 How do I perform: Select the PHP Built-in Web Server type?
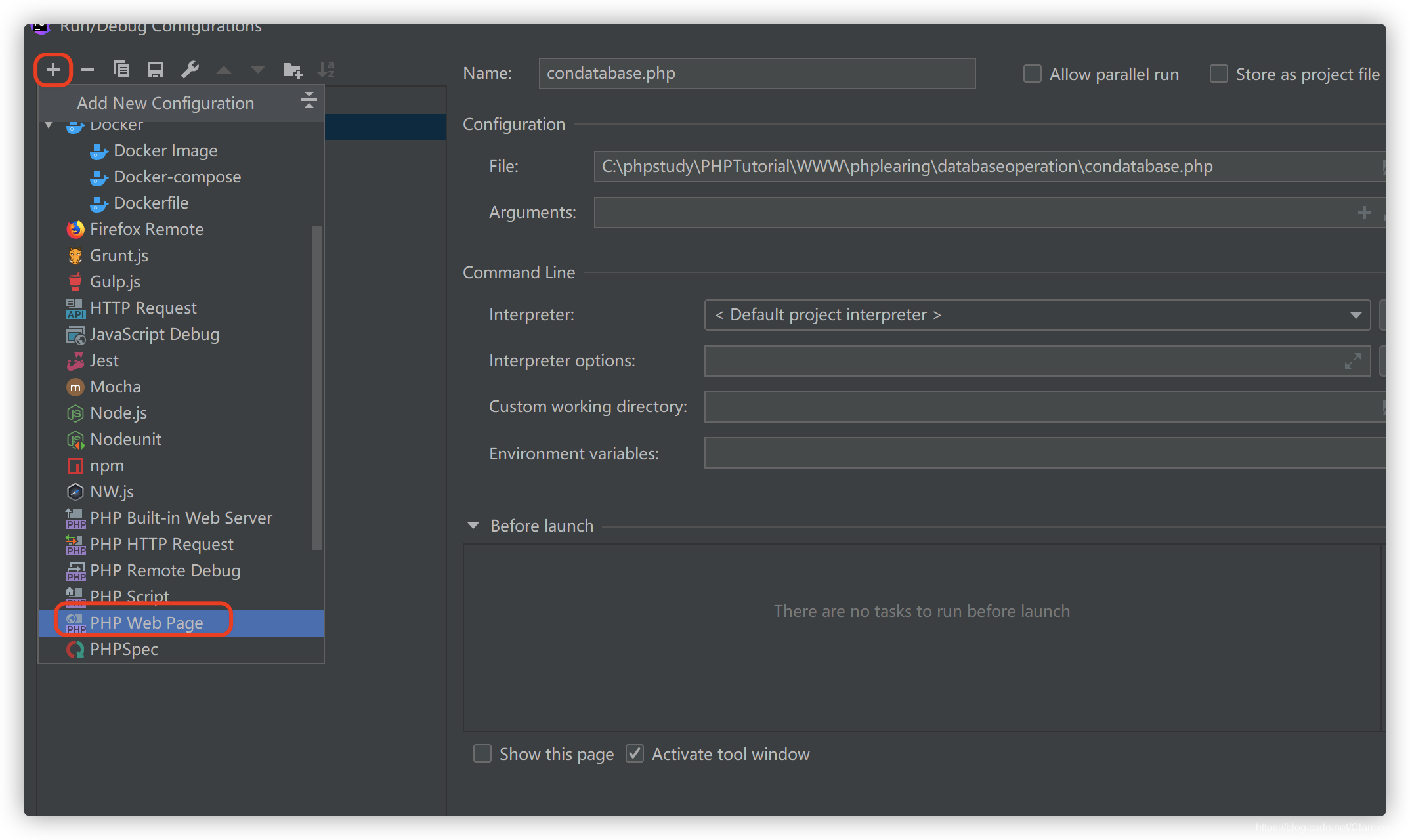182,517
